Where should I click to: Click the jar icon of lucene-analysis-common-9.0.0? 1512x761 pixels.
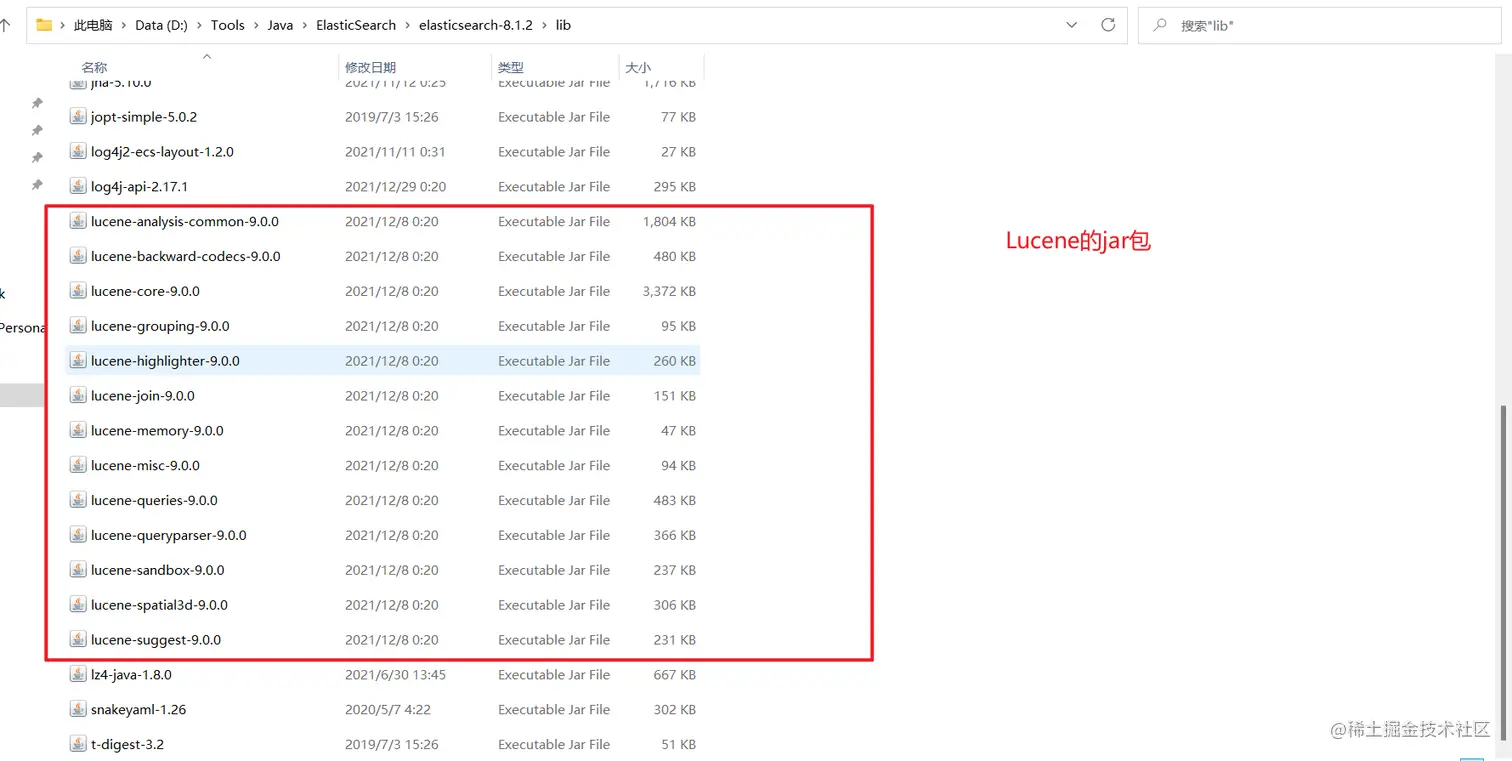click(x=78, y=222)
